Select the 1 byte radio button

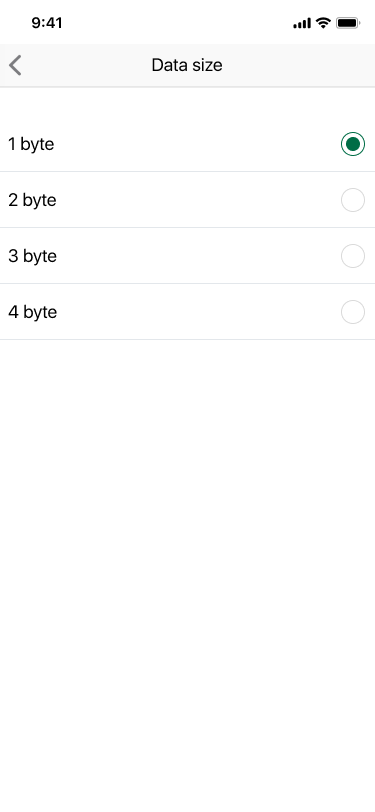point(353,144)
